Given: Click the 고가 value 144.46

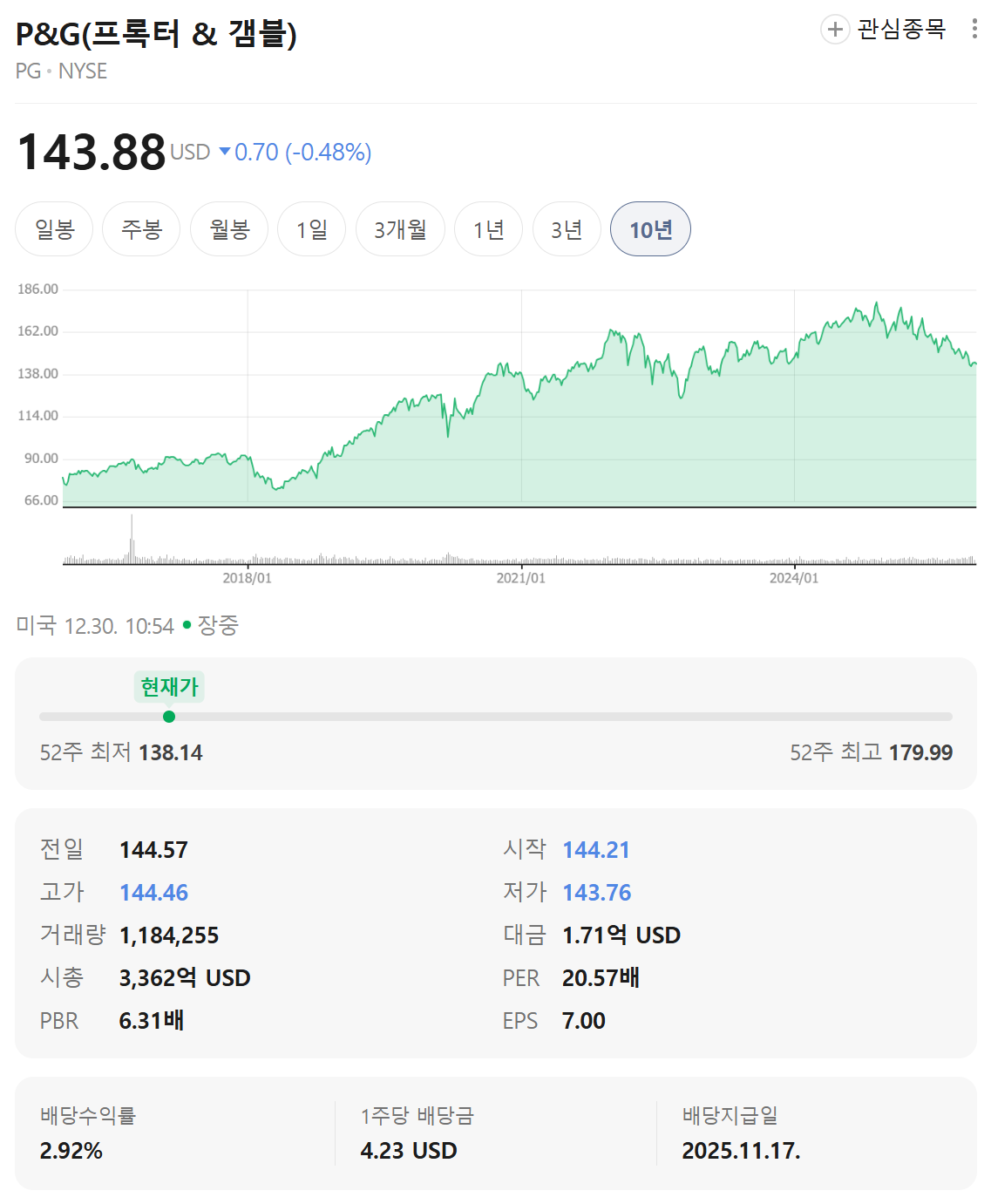Looking at the screenshot, I should point(154,893).
